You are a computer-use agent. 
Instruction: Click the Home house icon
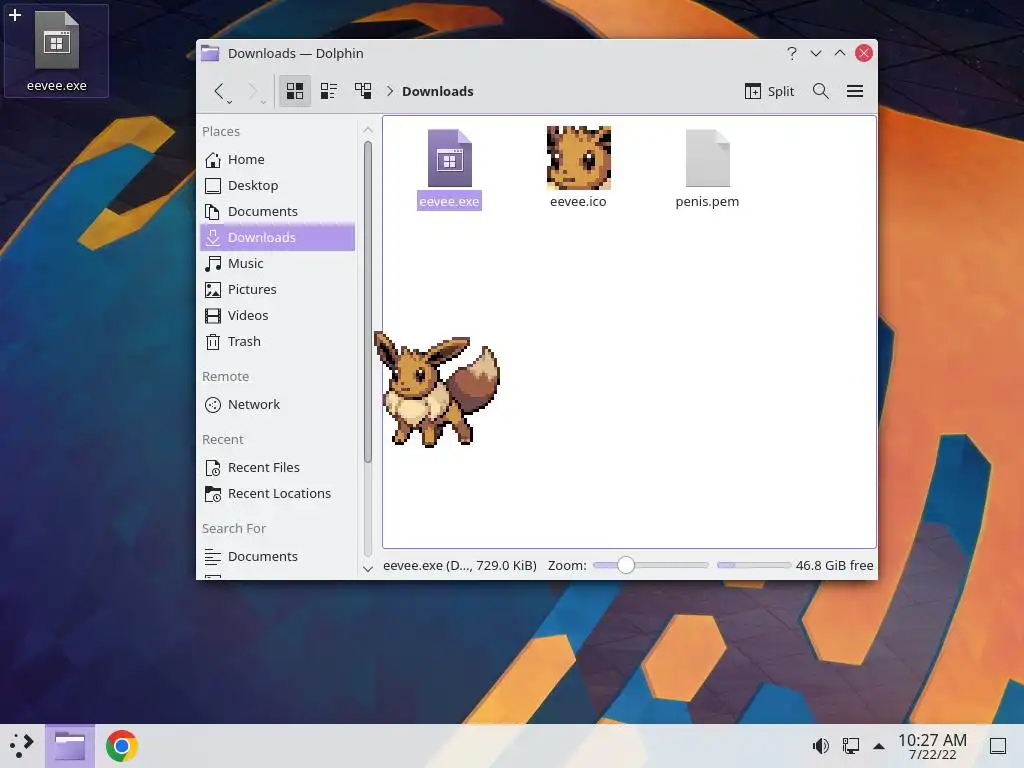tap(213, 159)
